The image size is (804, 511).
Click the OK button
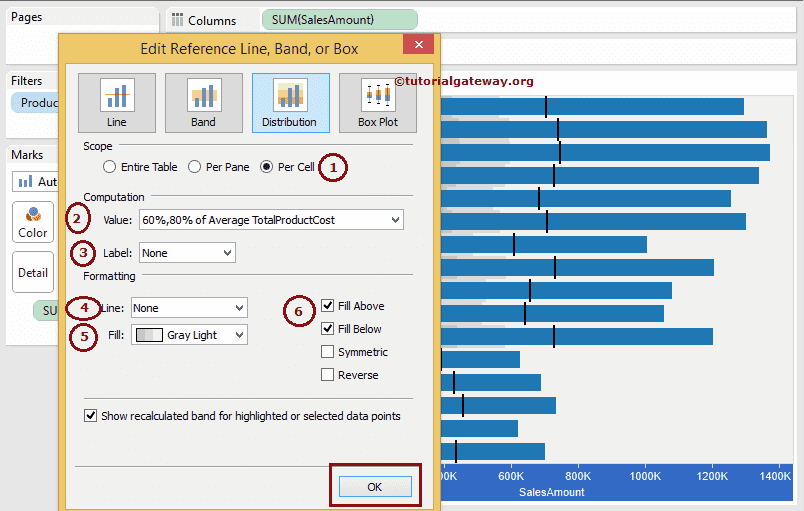point(375,486)
